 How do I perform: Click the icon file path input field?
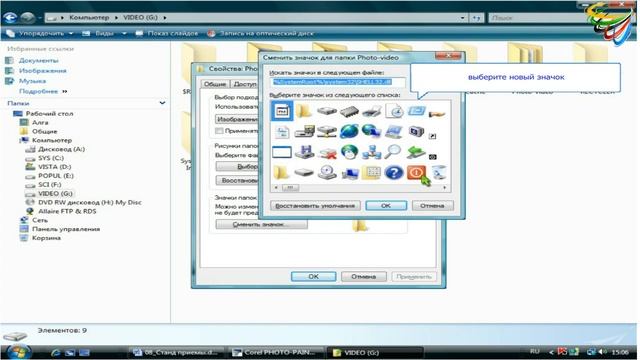click(x=338, y=82)
